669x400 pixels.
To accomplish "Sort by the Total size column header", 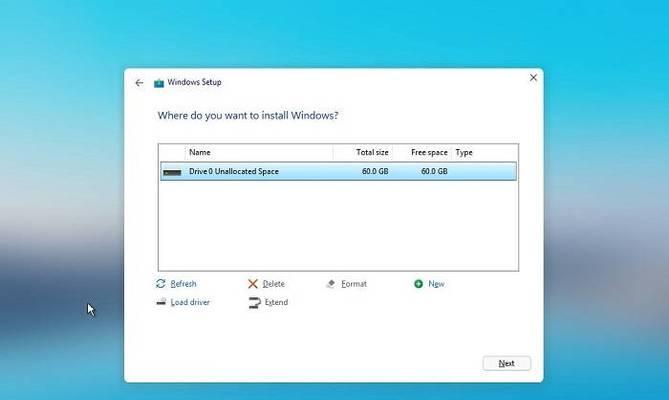I will tap(372, 152).
